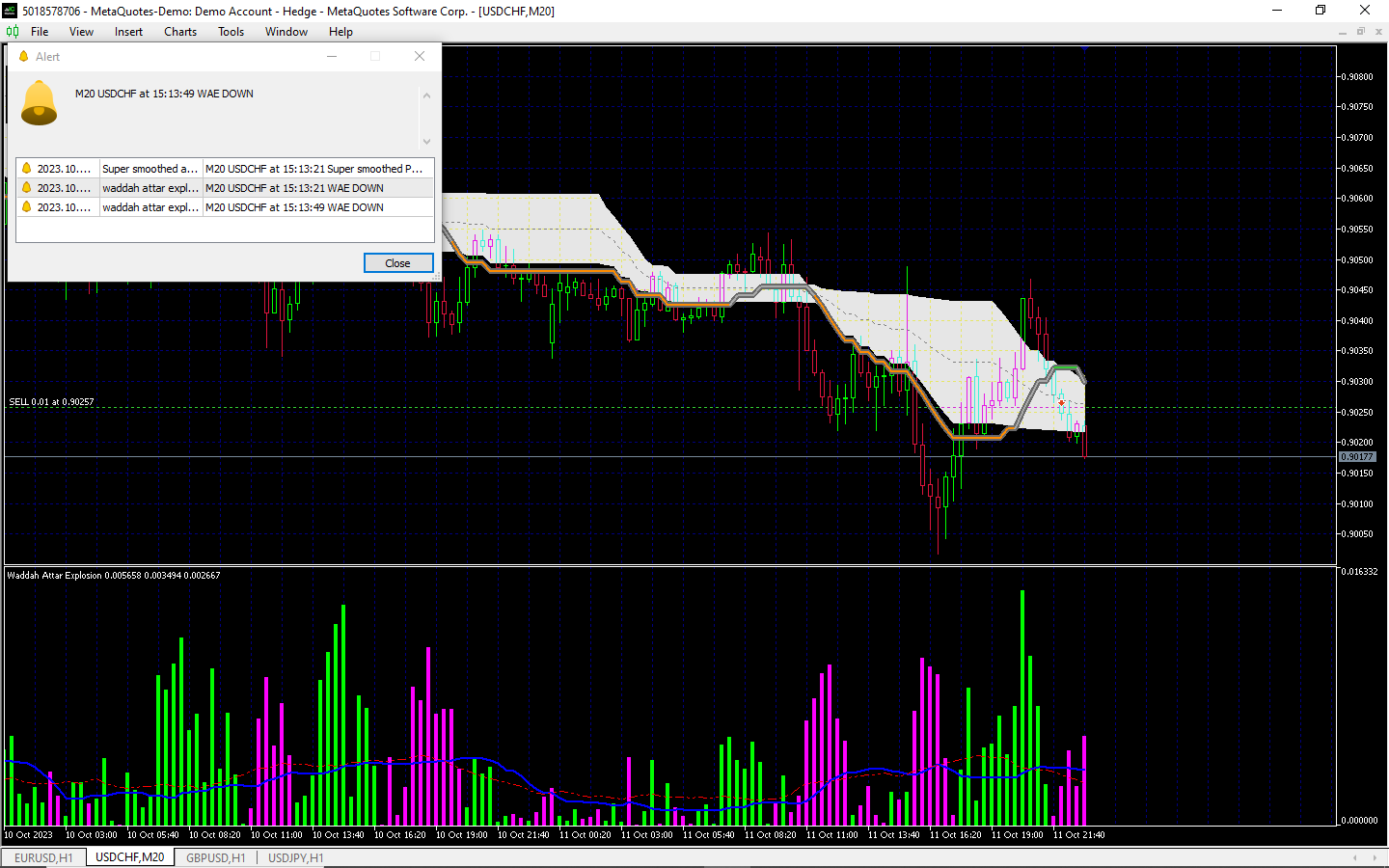Click the Alert dialog resize grip
1389x868 pixels.
click(437, 278)
